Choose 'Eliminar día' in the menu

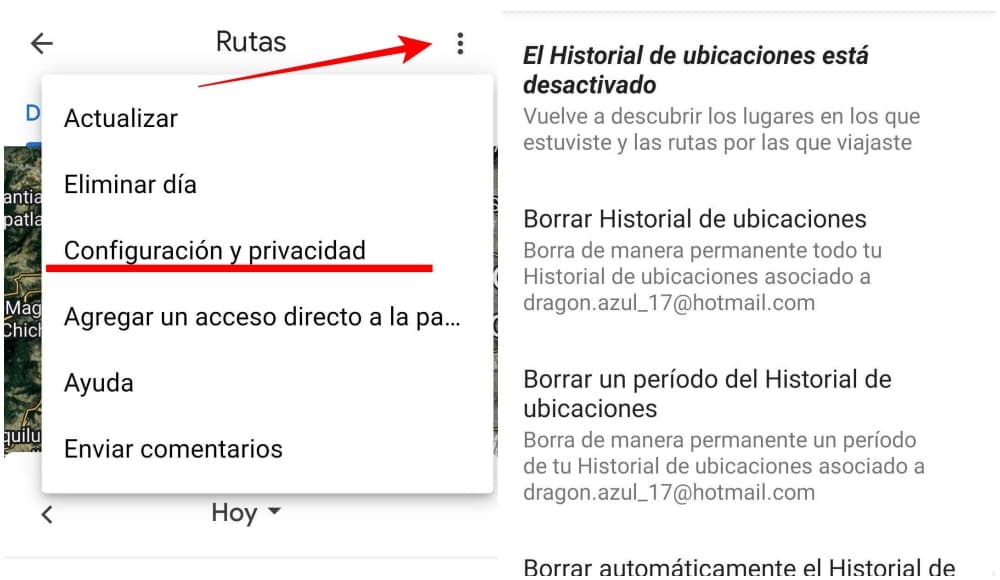click(130, 184)
